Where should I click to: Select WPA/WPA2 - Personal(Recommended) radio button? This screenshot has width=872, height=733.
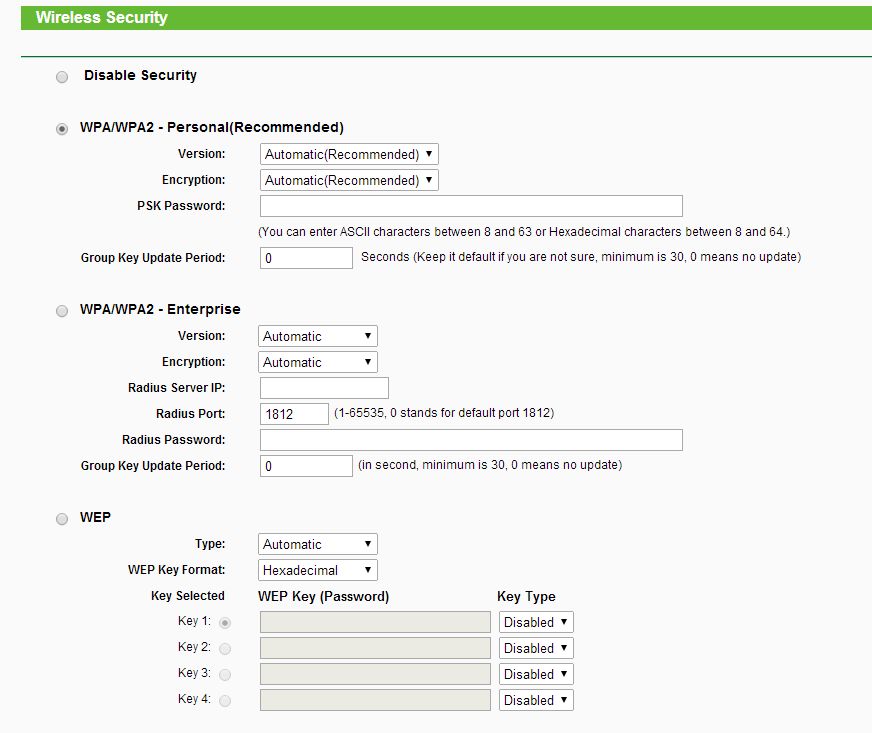click(x=62, y=129)
